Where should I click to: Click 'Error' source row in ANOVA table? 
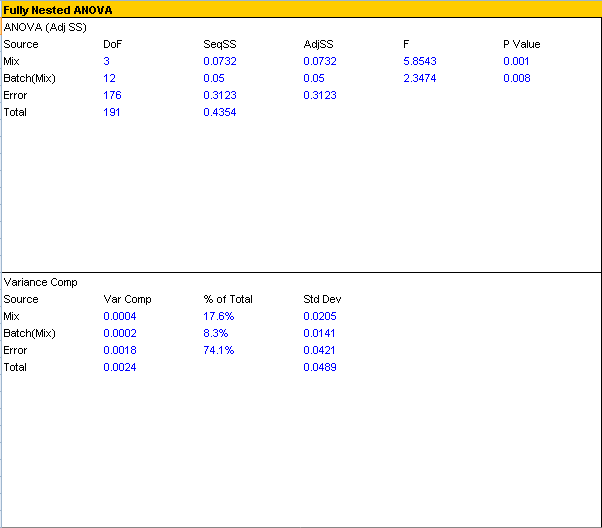click(15, 95)
